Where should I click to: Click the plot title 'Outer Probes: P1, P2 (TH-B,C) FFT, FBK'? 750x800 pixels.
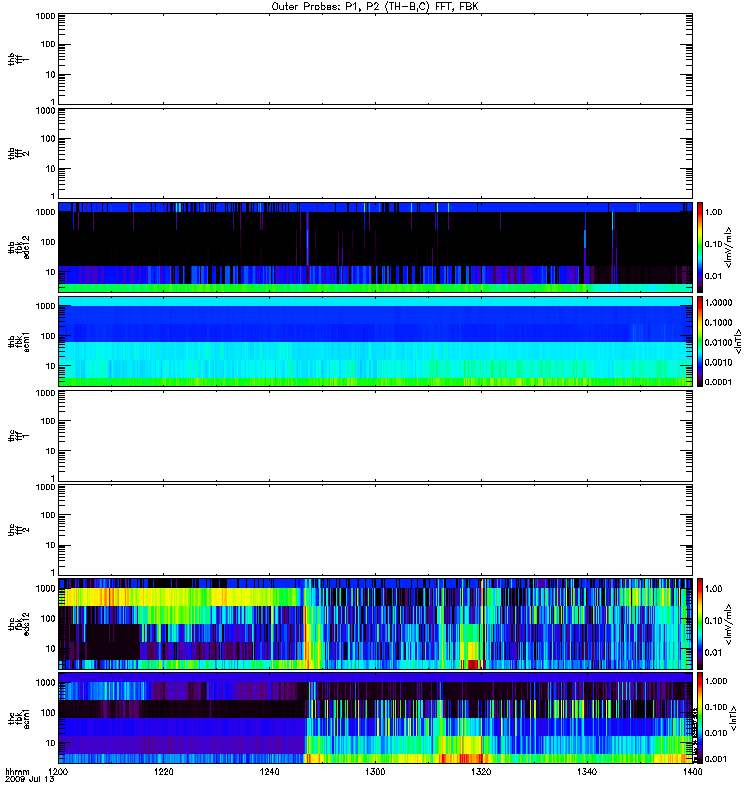(374, 7)
